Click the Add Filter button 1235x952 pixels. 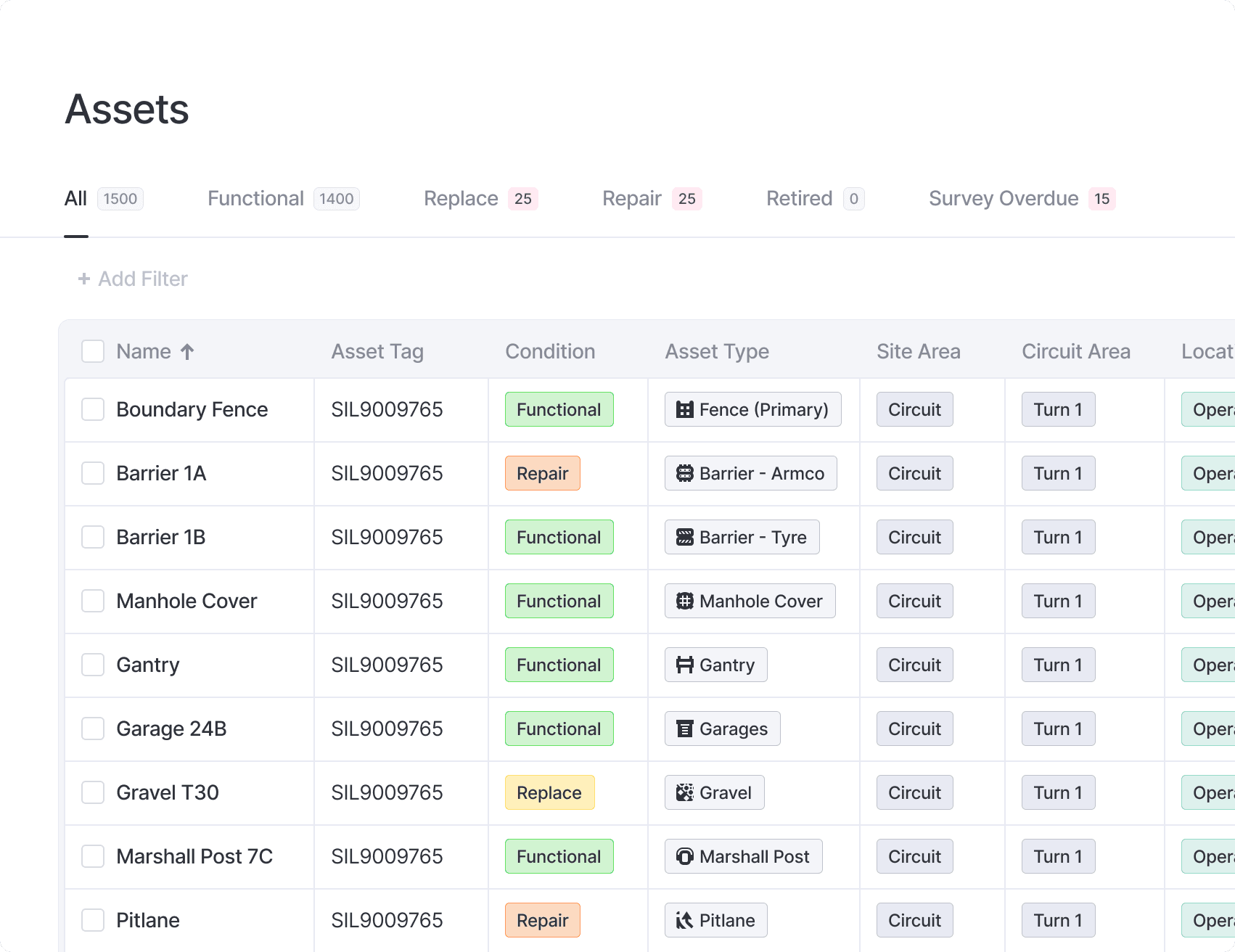133,279
